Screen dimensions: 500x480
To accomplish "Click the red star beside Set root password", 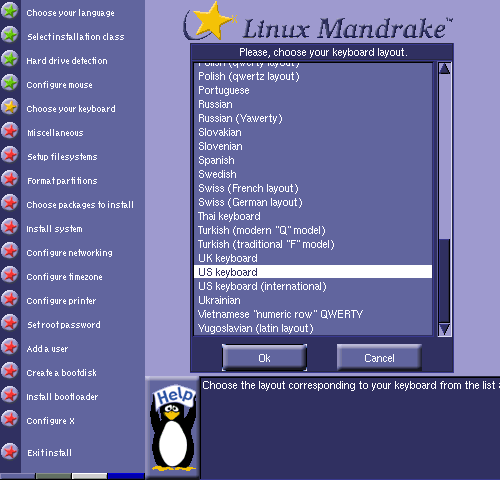I will click(x=10, y=323).
